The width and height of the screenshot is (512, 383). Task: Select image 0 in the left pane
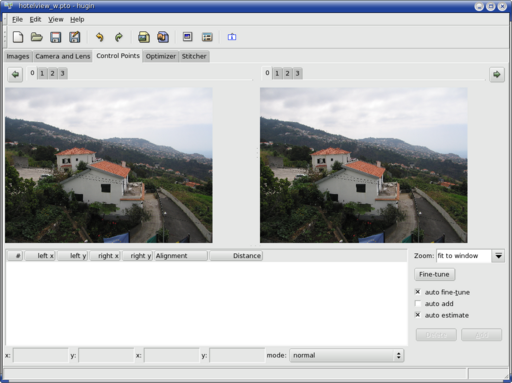coord(32,73)
